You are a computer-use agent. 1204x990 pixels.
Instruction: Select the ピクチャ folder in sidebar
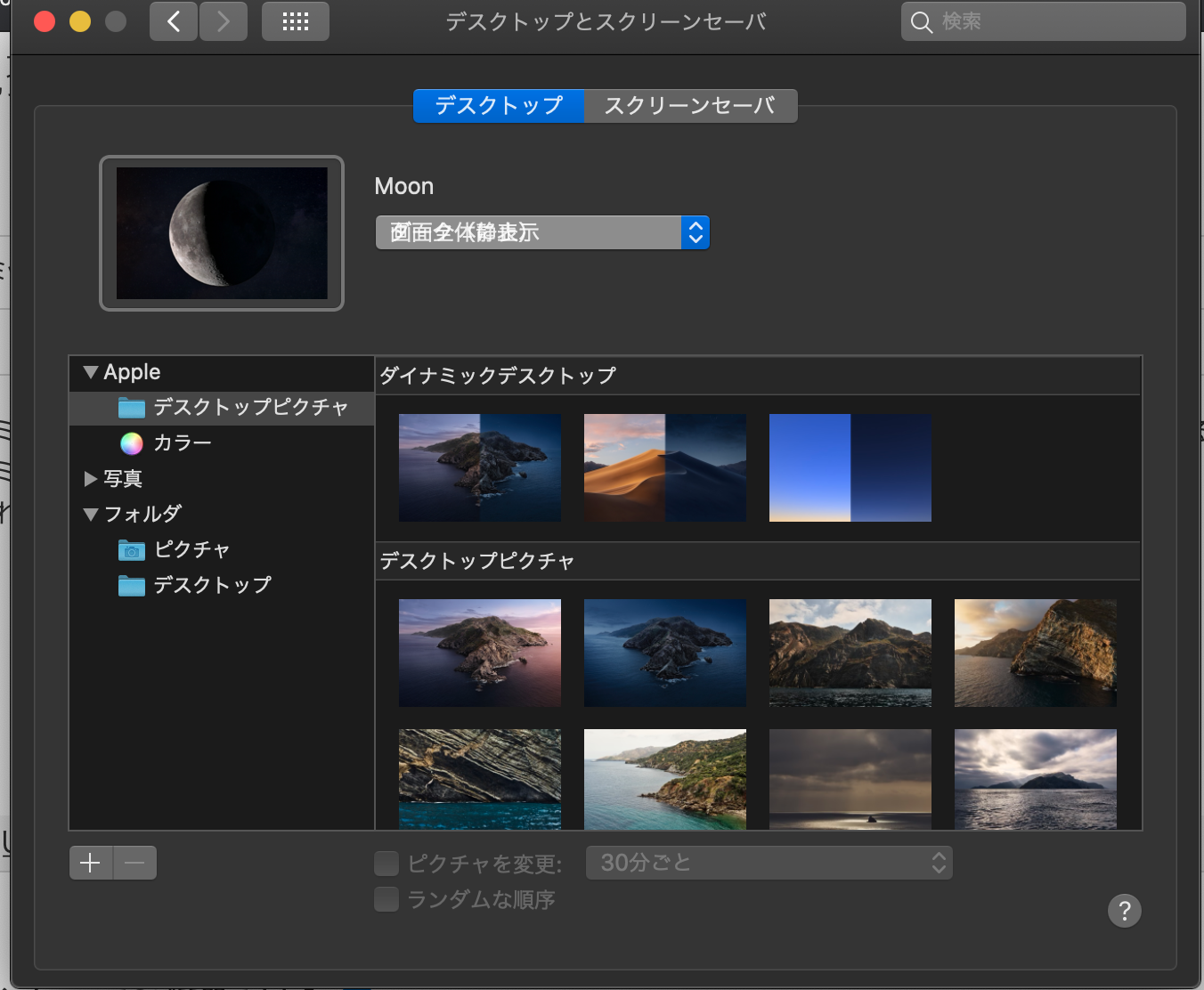191,549
